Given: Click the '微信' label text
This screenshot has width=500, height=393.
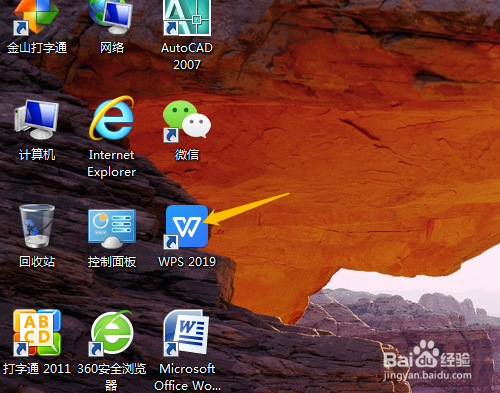Looking at the screenshot, I should (187, 155).
